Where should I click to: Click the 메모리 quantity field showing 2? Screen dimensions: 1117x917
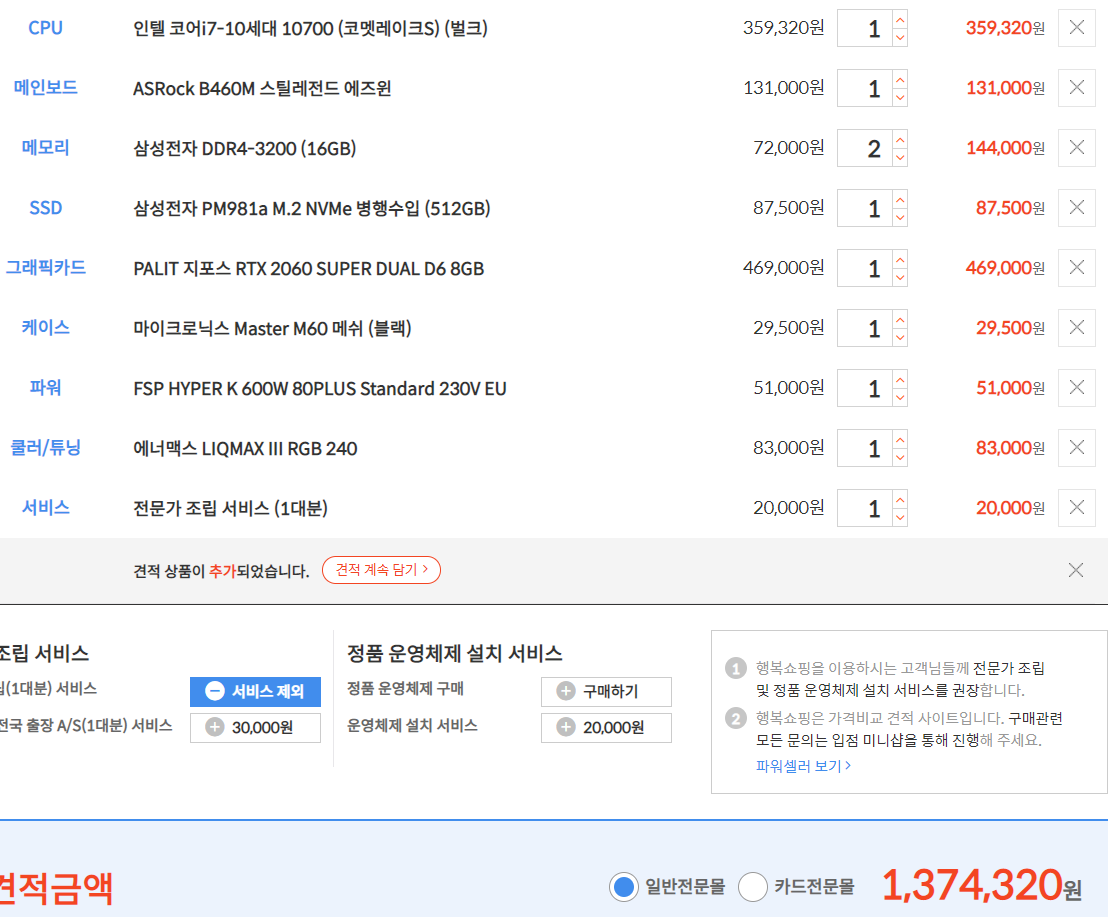click(865, 148)
